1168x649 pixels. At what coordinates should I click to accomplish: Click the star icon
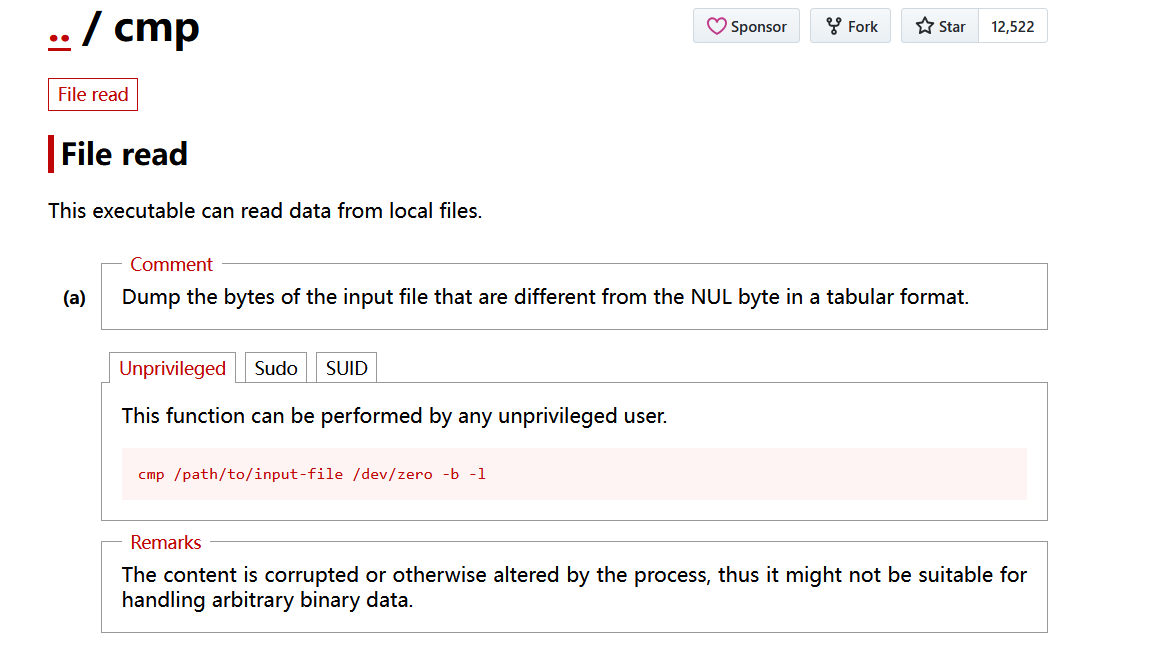(925, 27)
